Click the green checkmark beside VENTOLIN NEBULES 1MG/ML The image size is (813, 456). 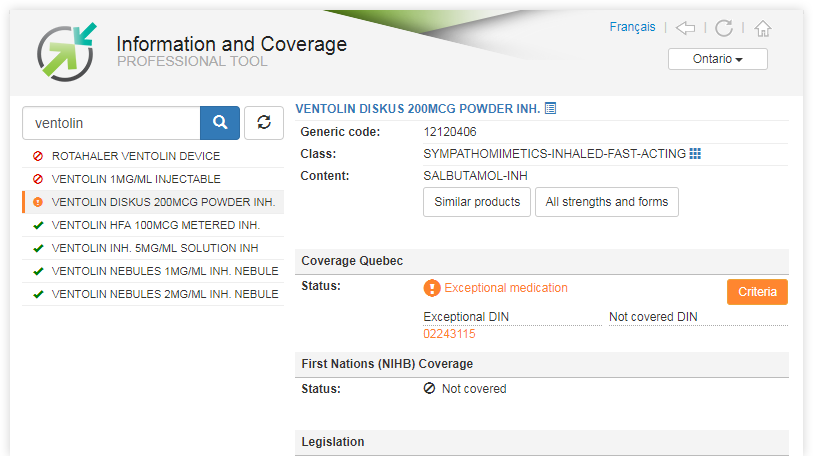[x=38, y=271]
